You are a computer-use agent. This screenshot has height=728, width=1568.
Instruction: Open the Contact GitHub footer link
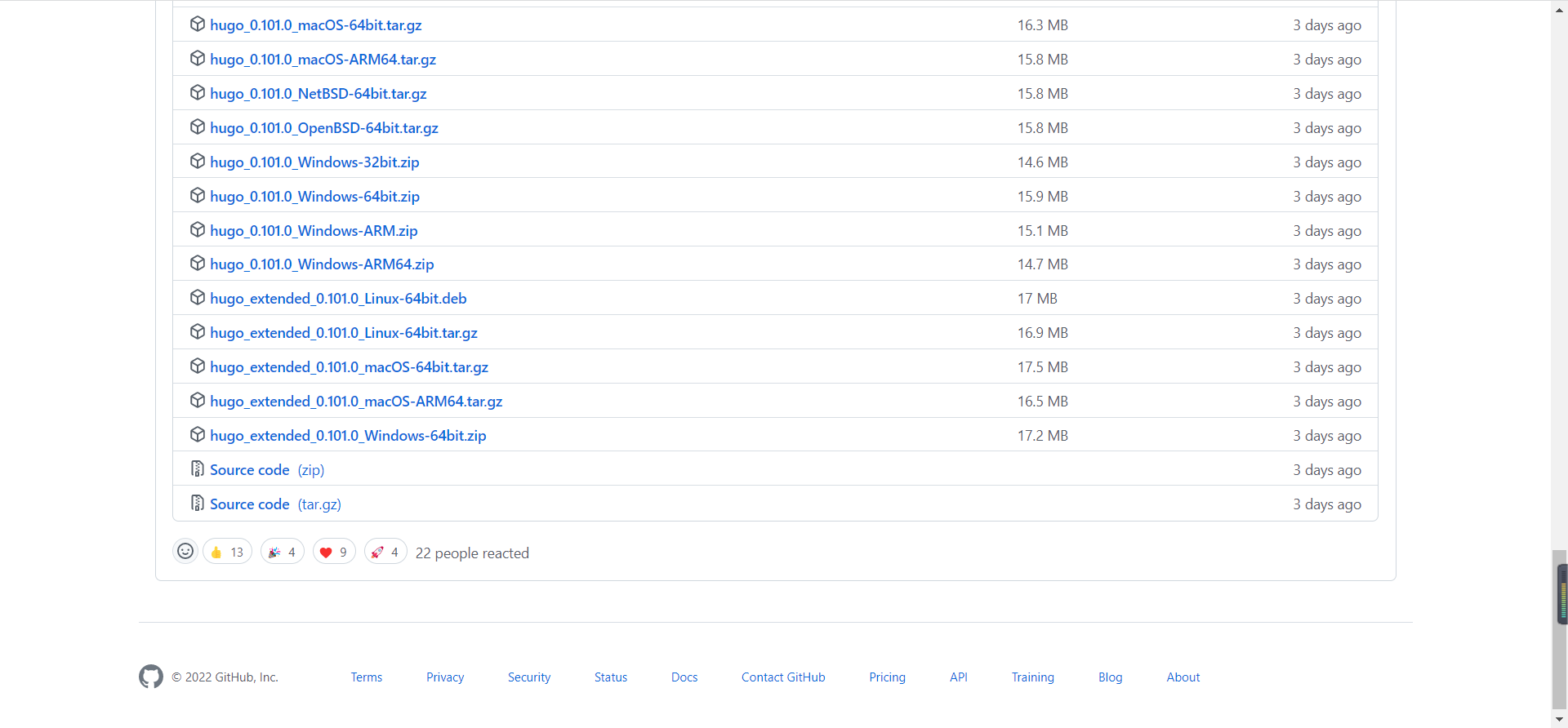[x=783, y=677]
